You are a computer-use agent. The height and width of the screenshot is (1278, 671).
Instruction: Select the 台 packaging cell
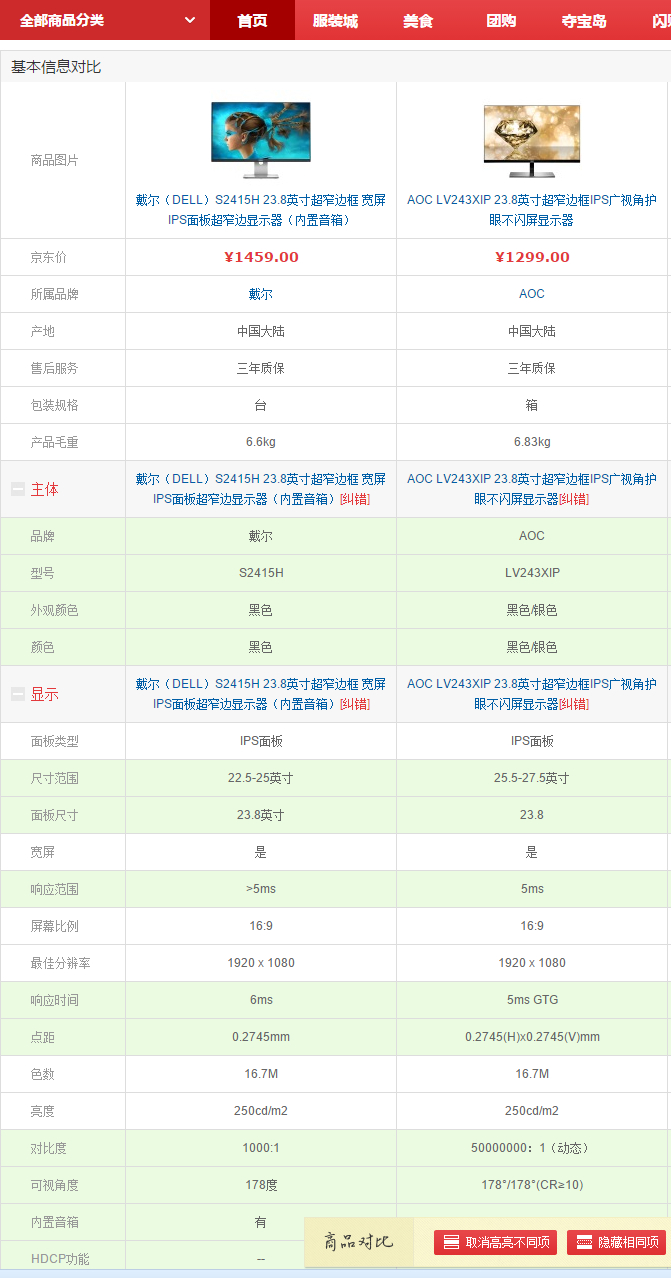pos(260,405)
